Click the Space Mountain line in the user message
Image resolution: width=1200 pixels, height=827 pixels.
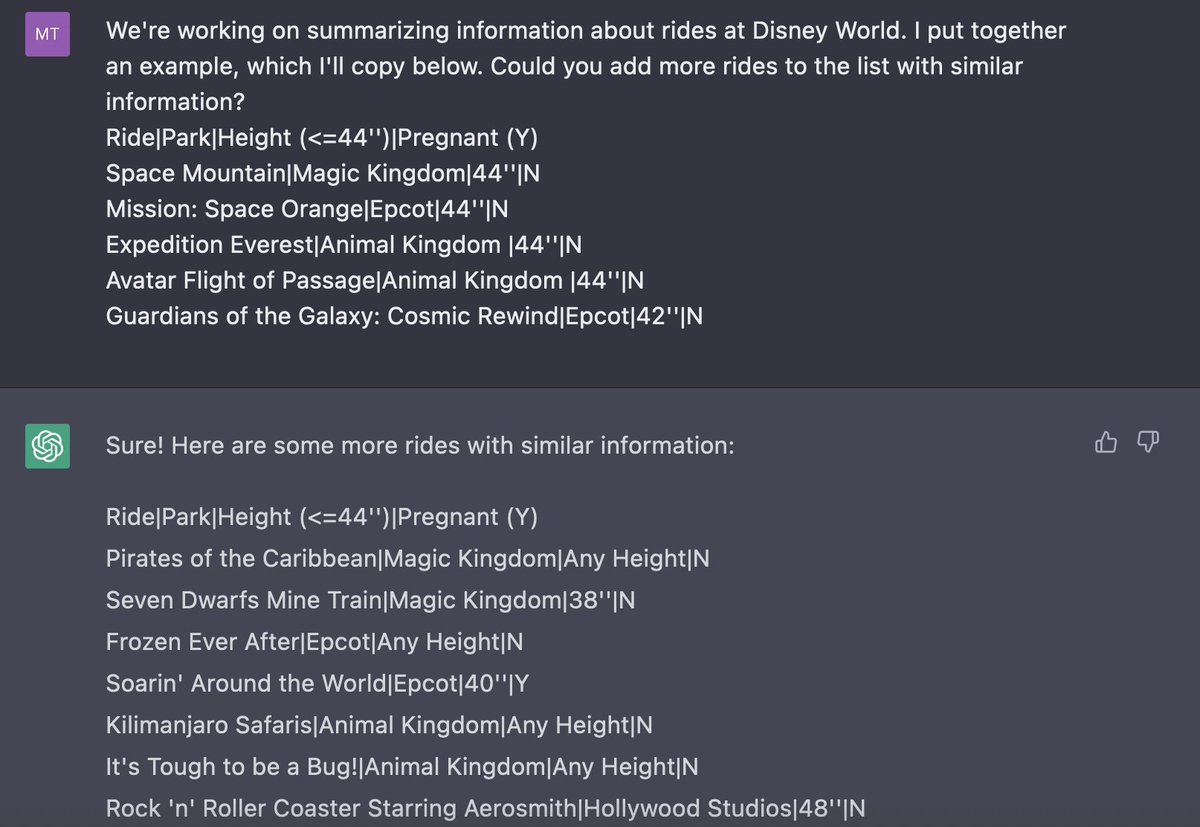tap(323, 173)
